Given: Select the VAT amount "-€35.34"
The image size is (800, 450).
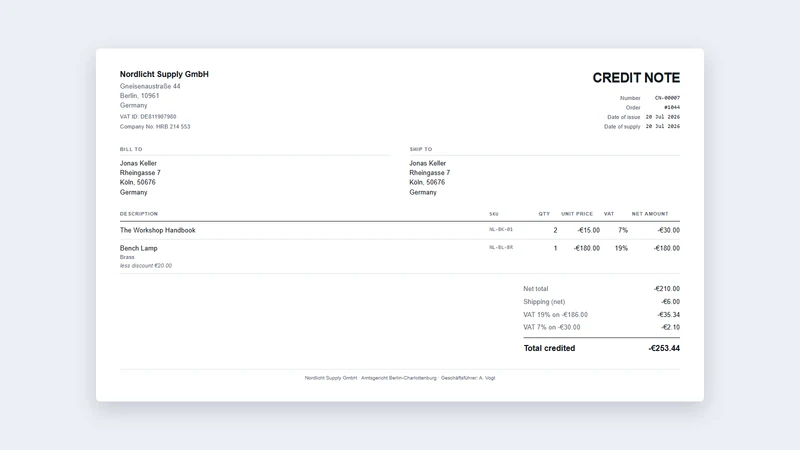Looking at the screenshot, I should pyautogui.click(x=668, y=315).
